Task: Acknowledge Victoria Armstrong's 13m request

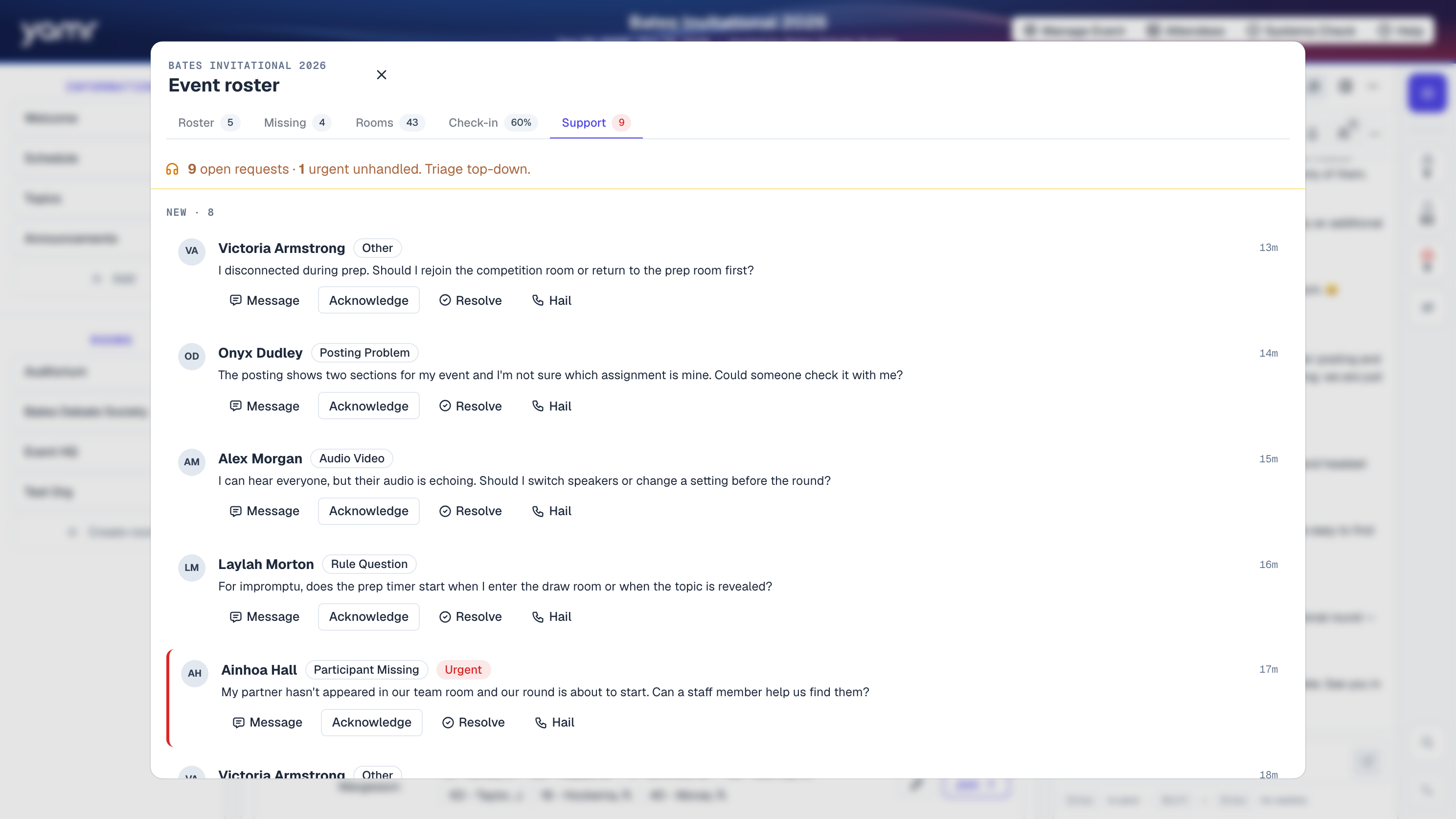Action: coord(368,300)
